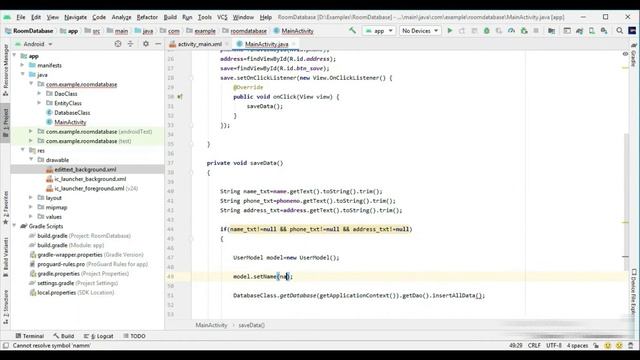Open the Refactor menu
The height and width of the screenshot is (360, 640).
click(x=147, y=17)
